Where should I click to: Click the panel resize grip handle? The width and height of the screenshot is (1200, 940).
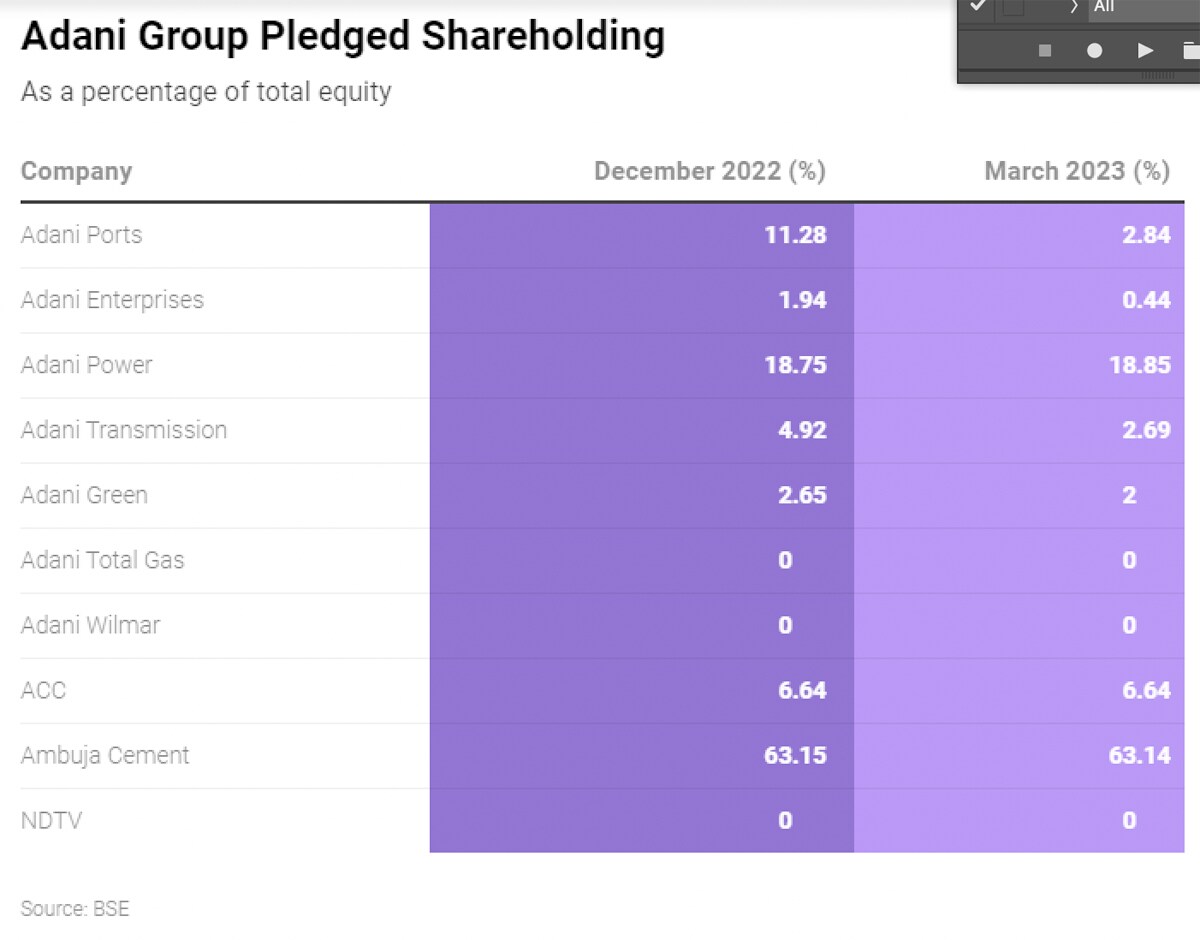(1158, 76)
